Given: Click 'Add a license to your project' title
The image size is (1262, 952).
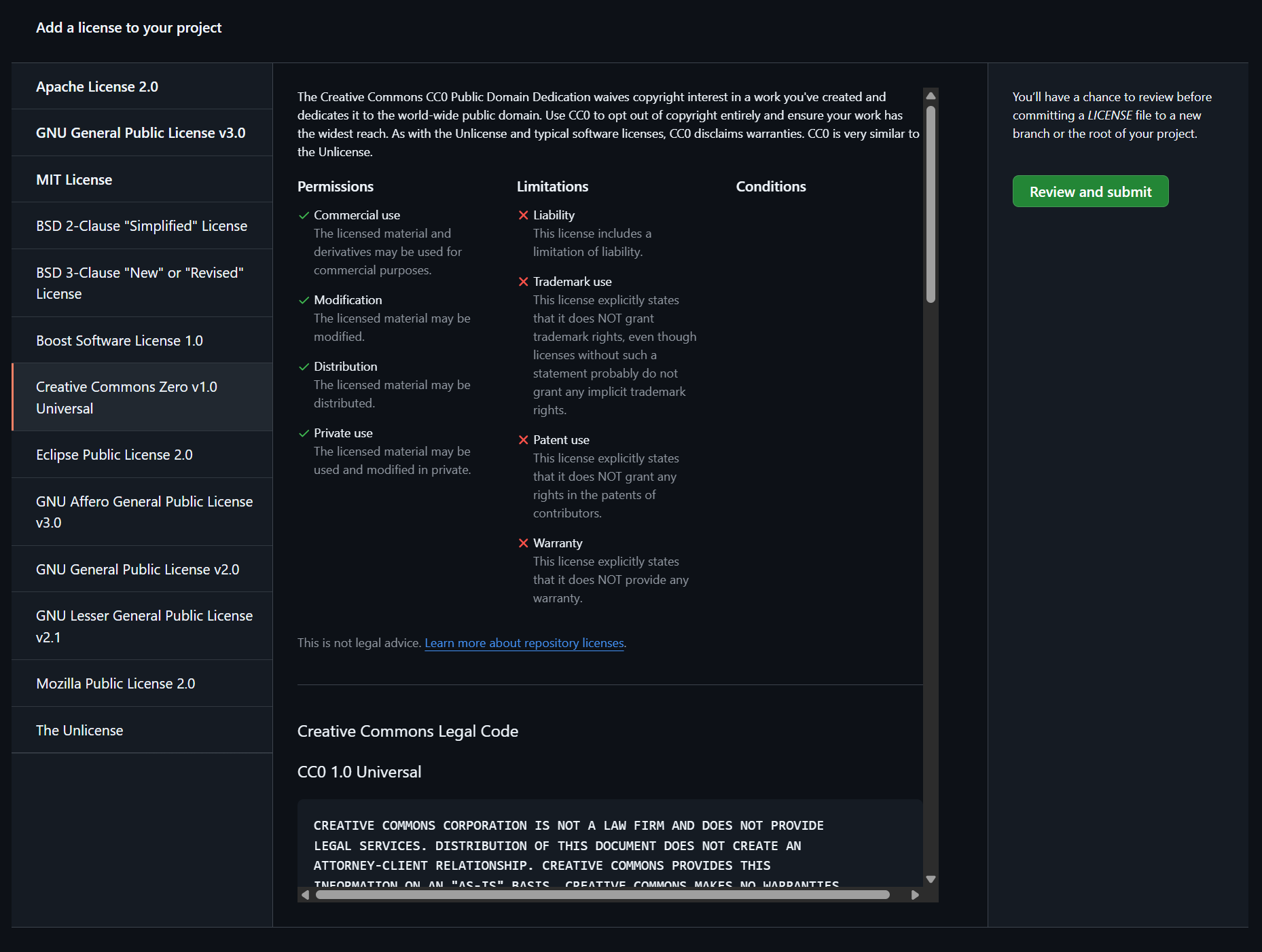Looking at the screenshot, I should coord(129,28).
